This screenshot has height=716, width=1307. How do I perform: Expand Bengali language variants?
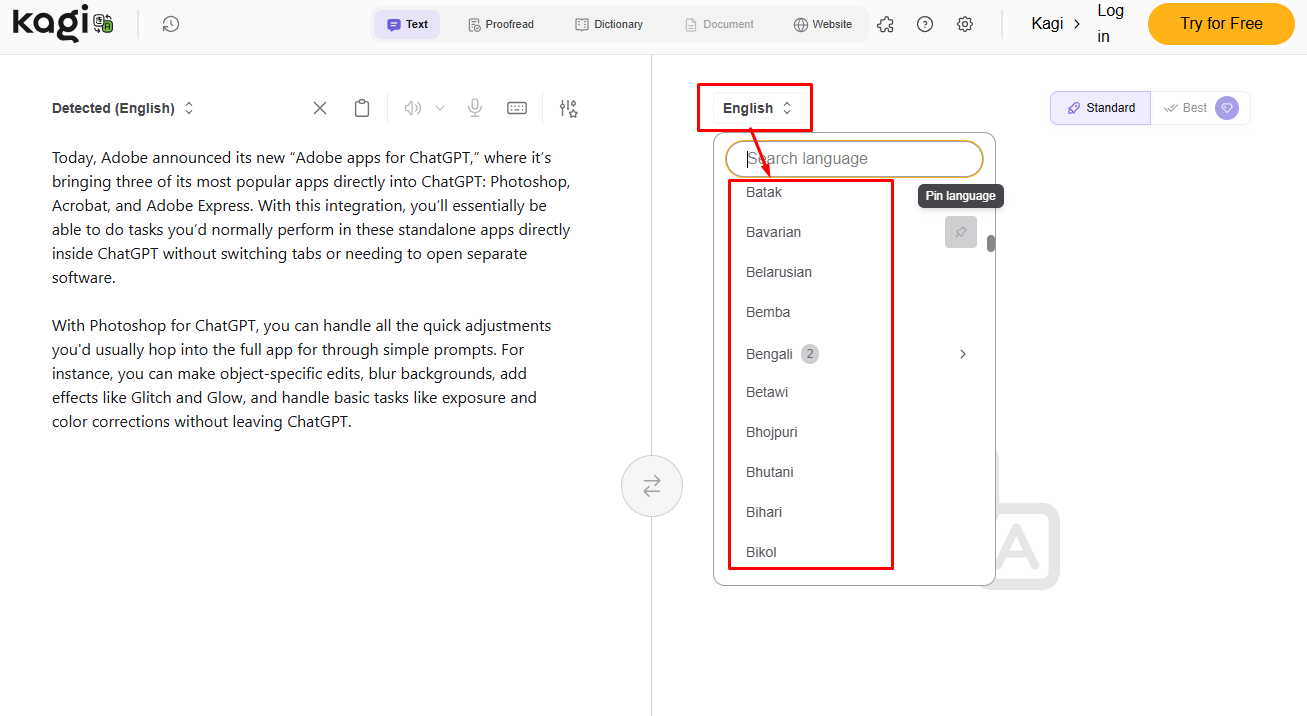[962, 353]
